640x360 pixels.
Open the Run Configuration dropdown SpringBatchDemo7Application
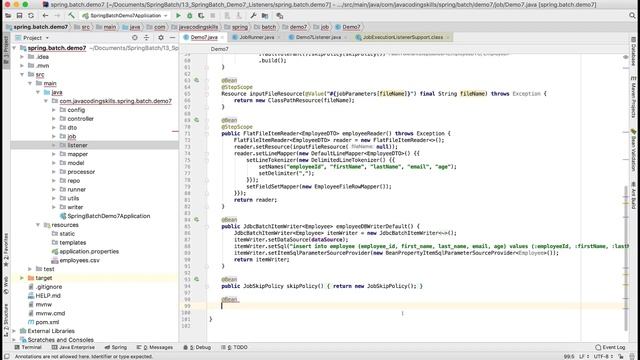point(125,16)
